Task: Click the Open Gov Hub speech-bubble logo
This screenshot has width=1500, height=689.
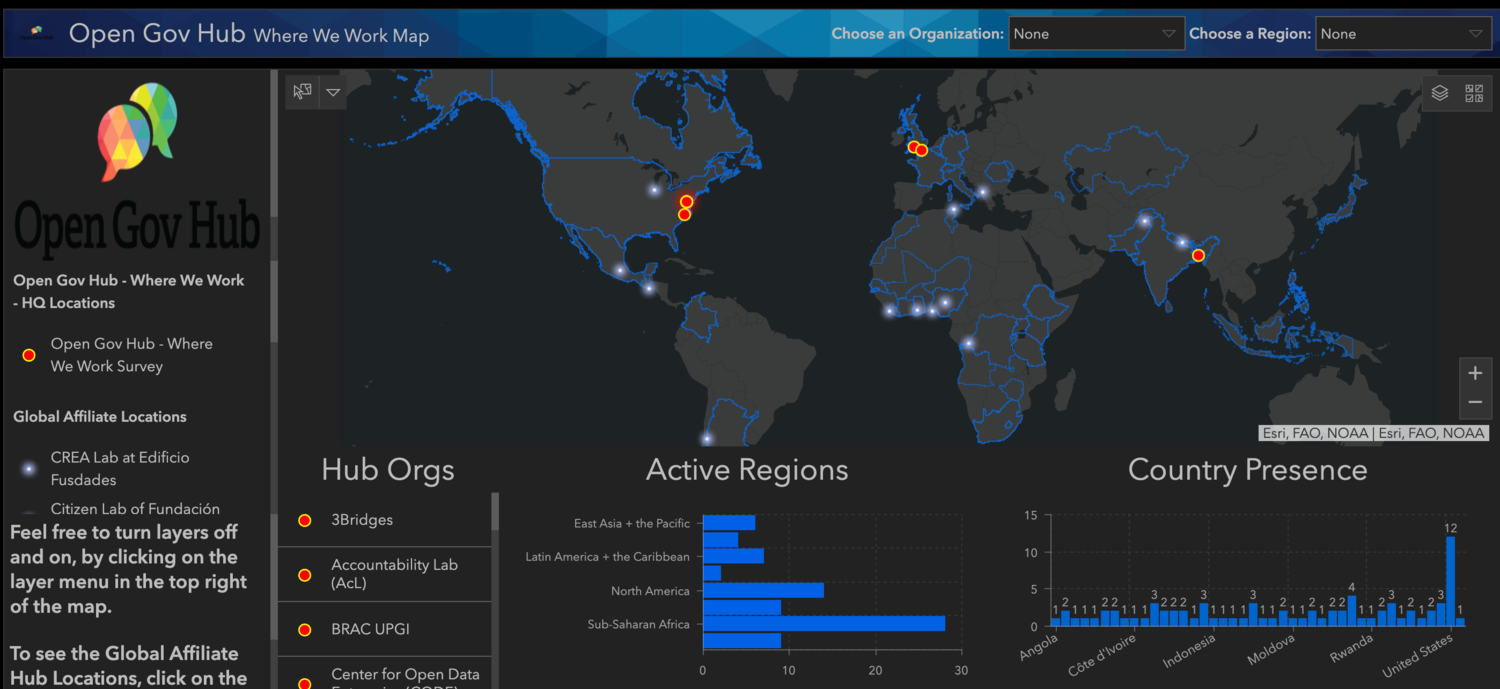Action: point(138,131)
